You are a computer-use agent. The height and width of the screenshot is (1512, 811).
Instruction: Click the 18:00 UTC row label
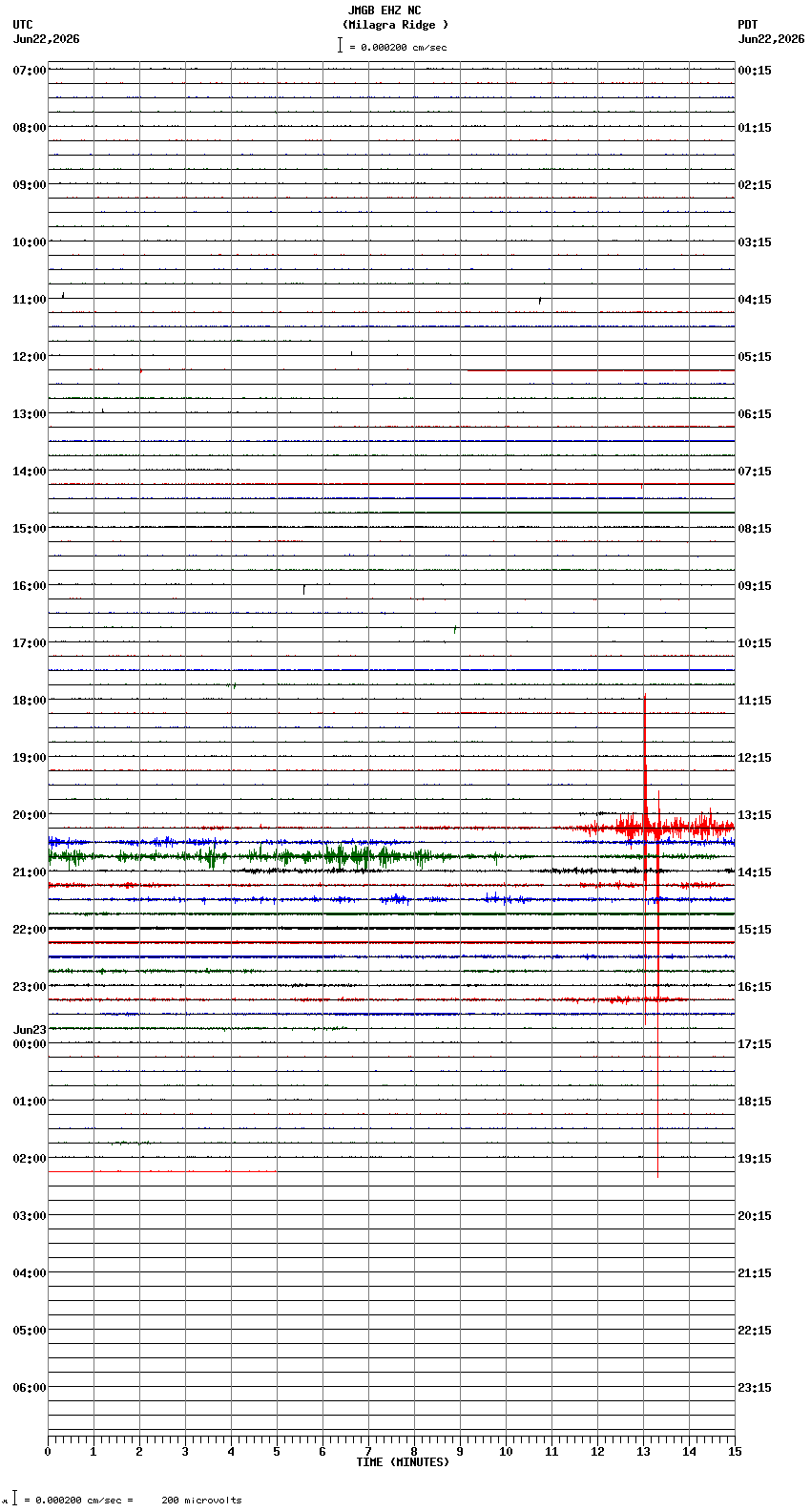tap(30, 701)
